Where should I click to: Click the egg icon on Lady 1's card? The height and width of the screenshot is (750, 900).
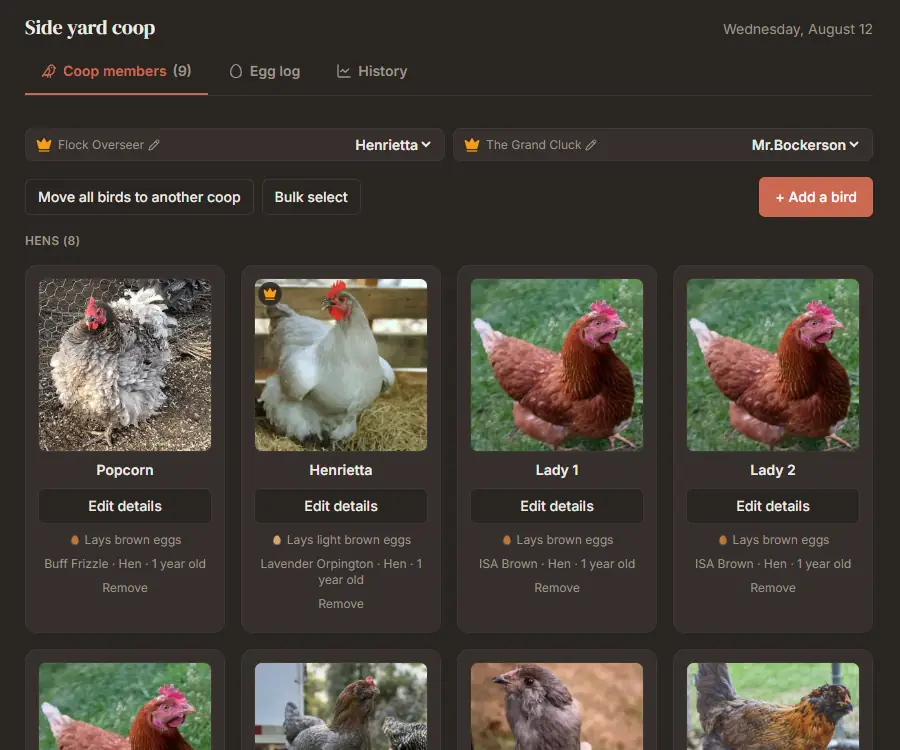tap(507, 540)
